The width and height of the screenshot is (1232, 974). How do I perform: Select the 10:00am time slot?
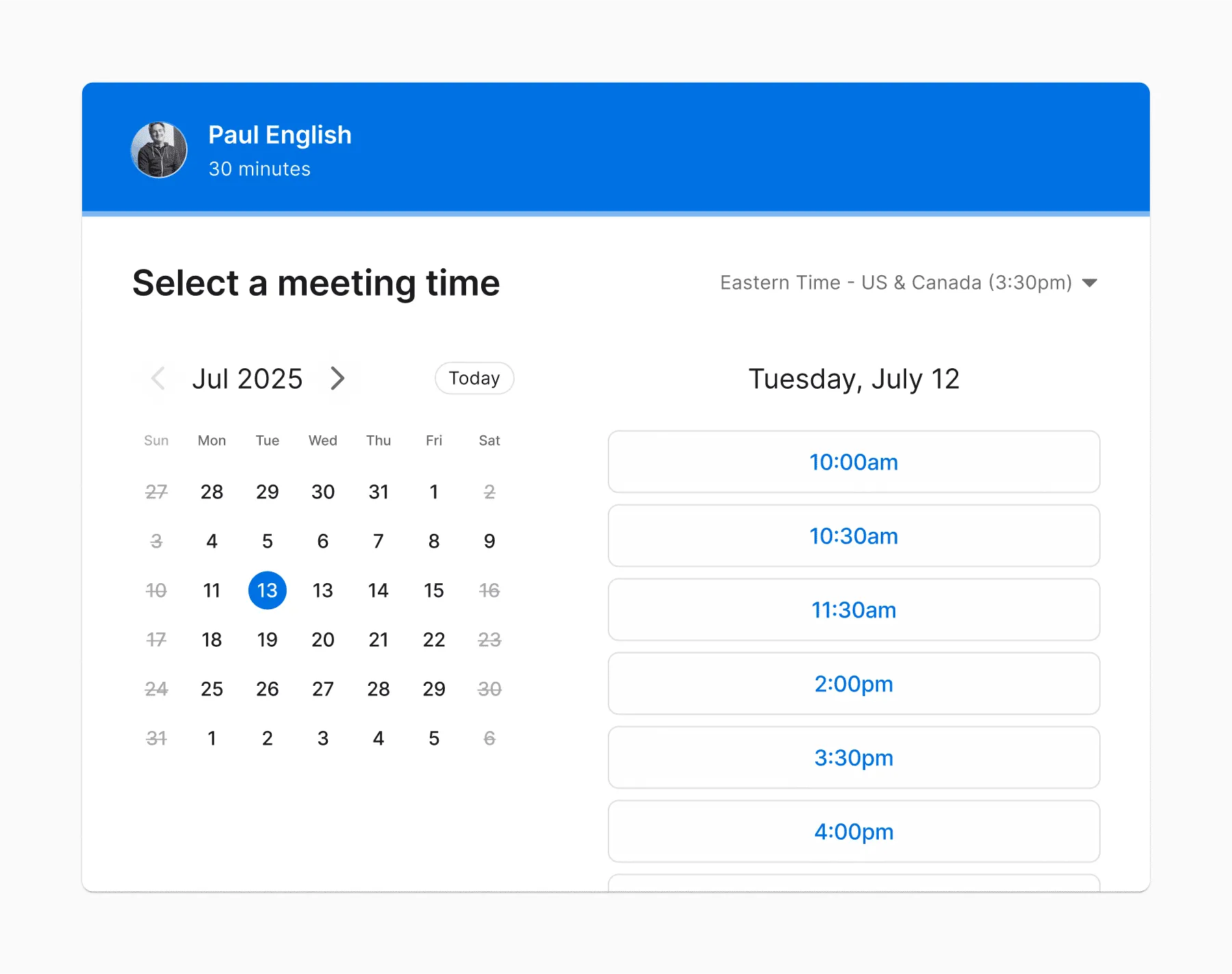[x=854, y=462]
